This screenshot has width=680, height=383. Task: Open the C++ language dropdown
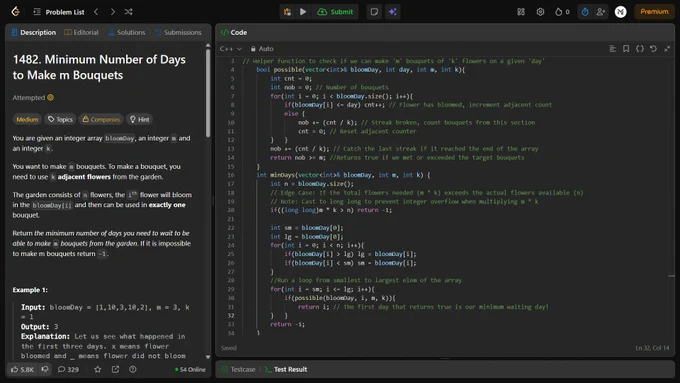pos(230,49)
